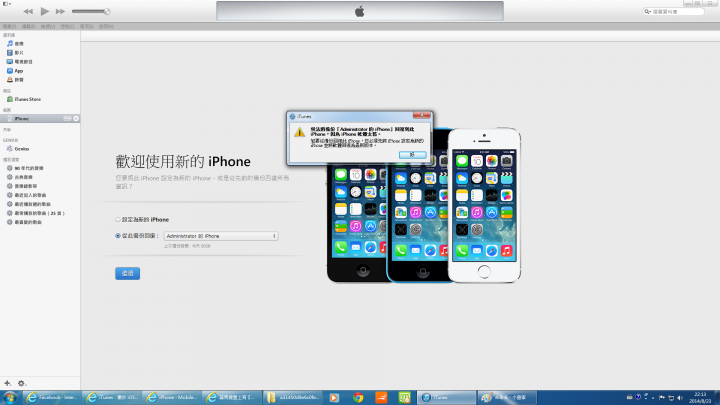The image size is (720, 405).
Task: Click the volume icon in system tray
Action: tap(680, 398)
